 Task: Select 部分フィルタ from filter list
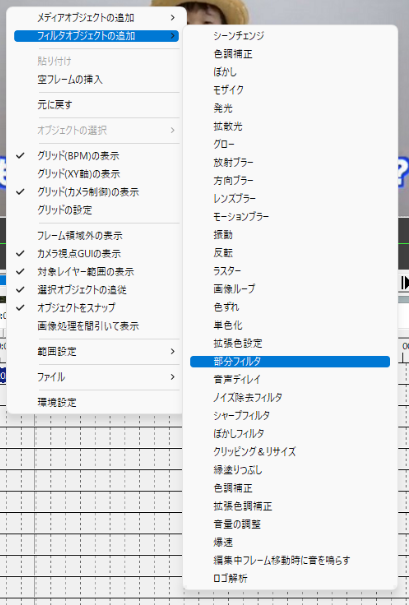point(290,362)
